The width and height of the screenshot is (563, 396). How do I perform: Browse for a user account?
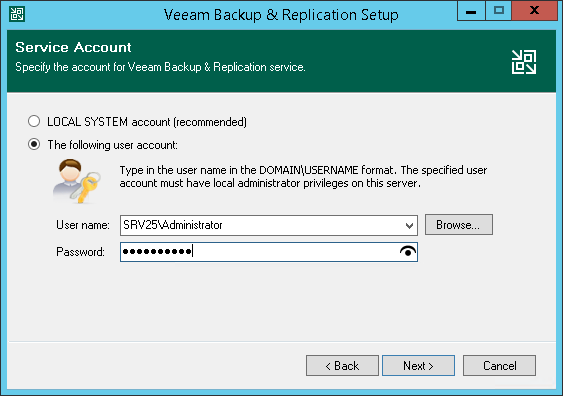459,225
